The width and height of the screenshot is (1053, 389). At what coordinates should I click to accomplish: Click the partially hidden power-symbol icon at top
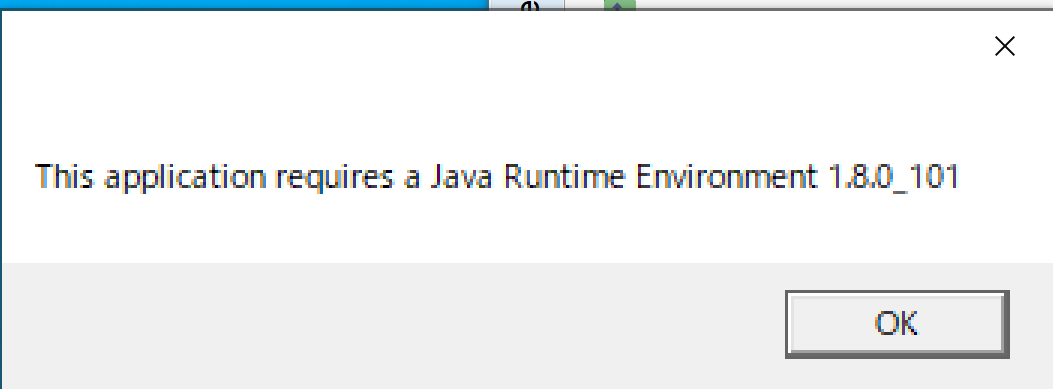(529, 5)
